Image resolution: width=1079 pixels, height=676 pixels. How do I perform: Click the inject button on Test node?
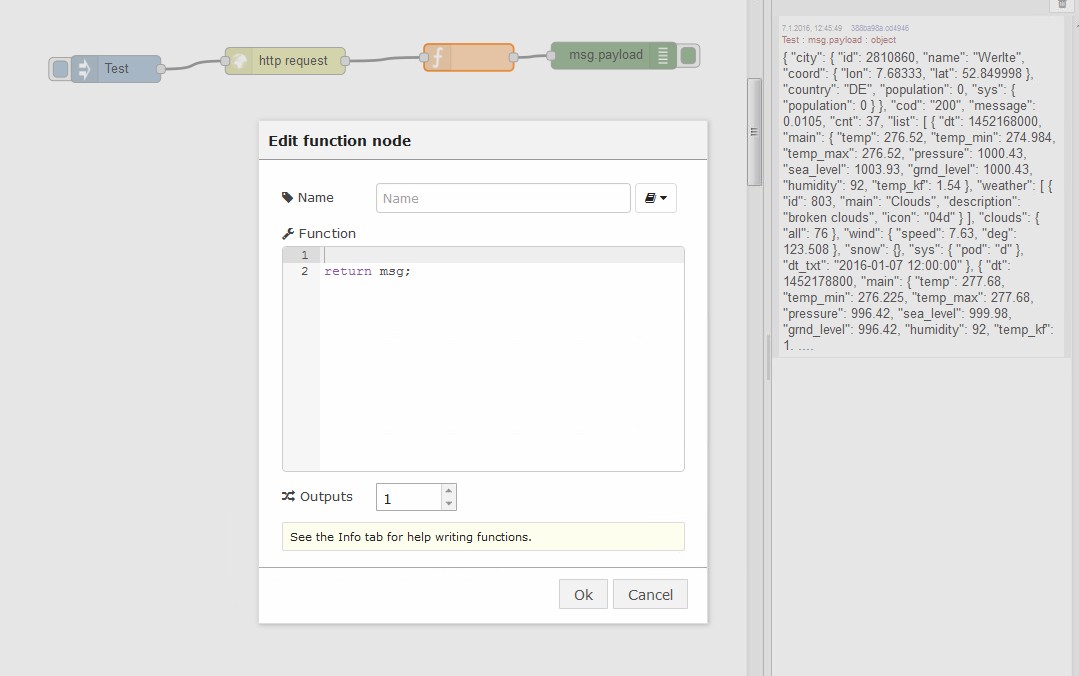[x=60, y=69]
